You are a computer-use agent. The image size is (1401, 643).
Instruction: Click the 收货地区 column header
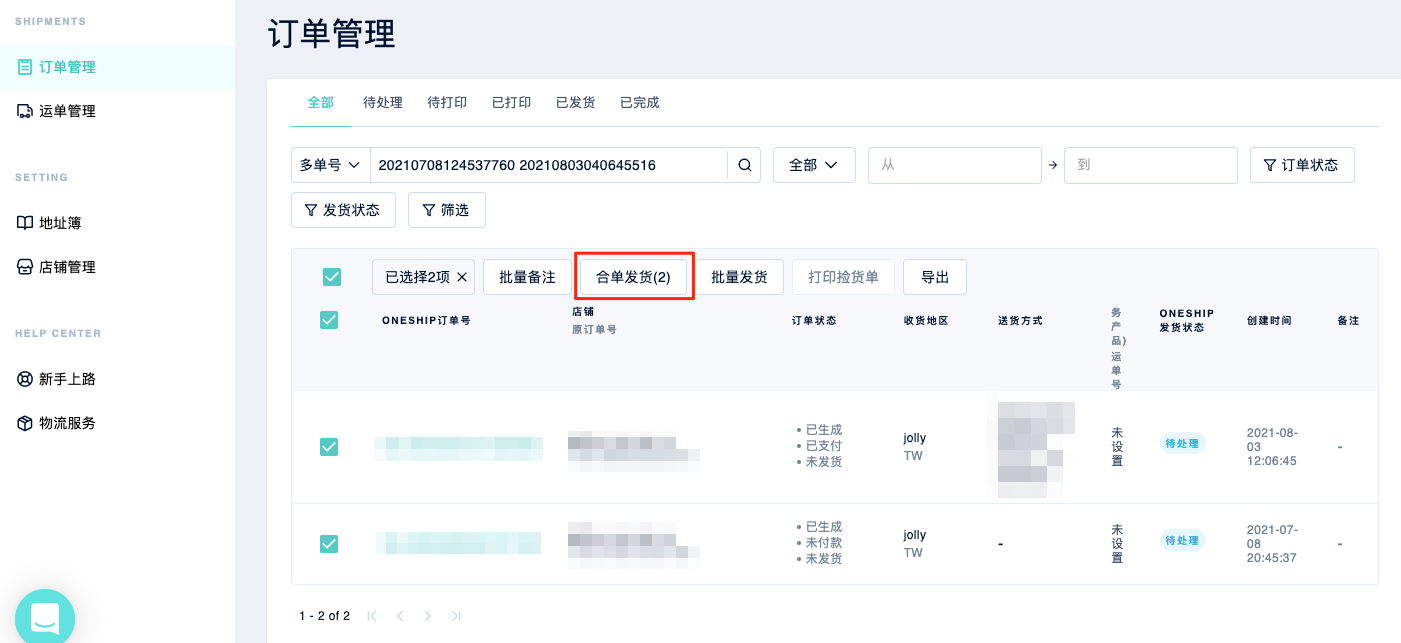tap(925, 321)
